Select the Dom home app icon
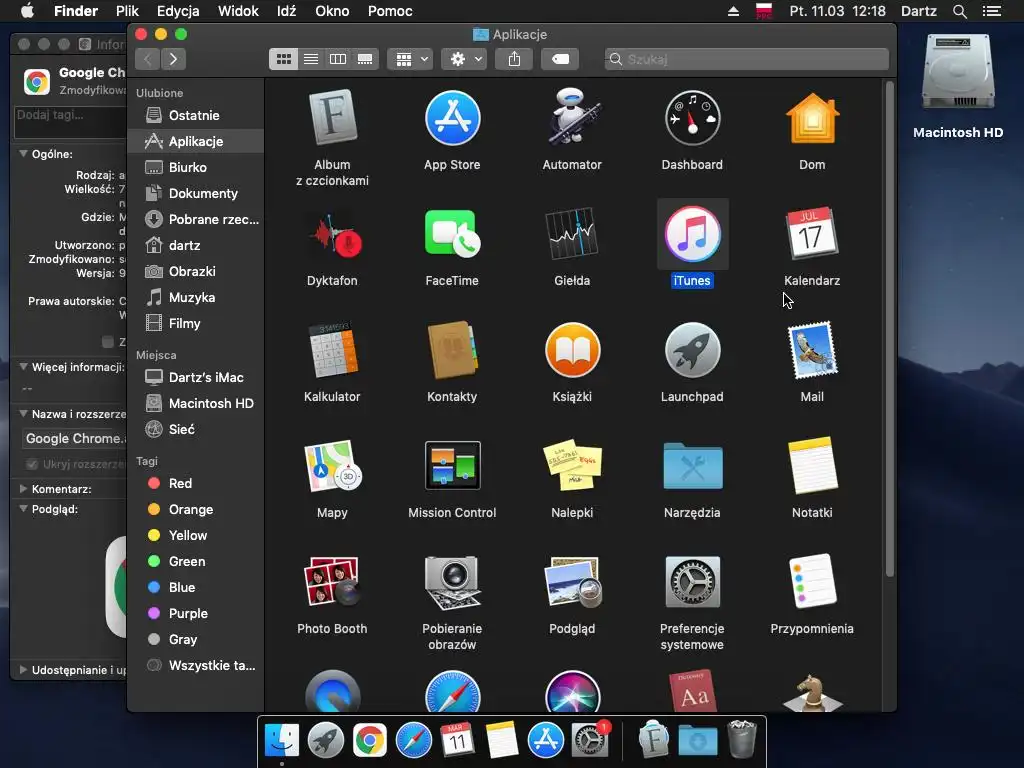This screenshot has height=768, width=1024. 812,118
